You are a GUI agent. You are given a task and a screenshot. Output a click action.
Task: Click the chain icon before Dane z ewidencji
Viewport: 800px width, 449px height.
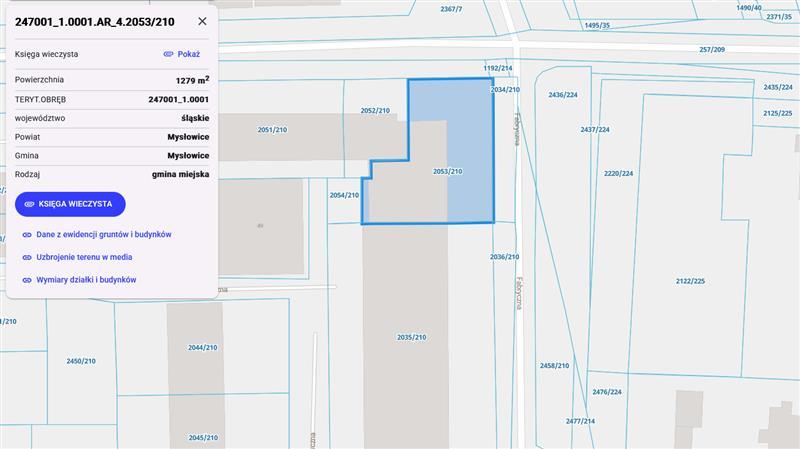pos(26,234)
